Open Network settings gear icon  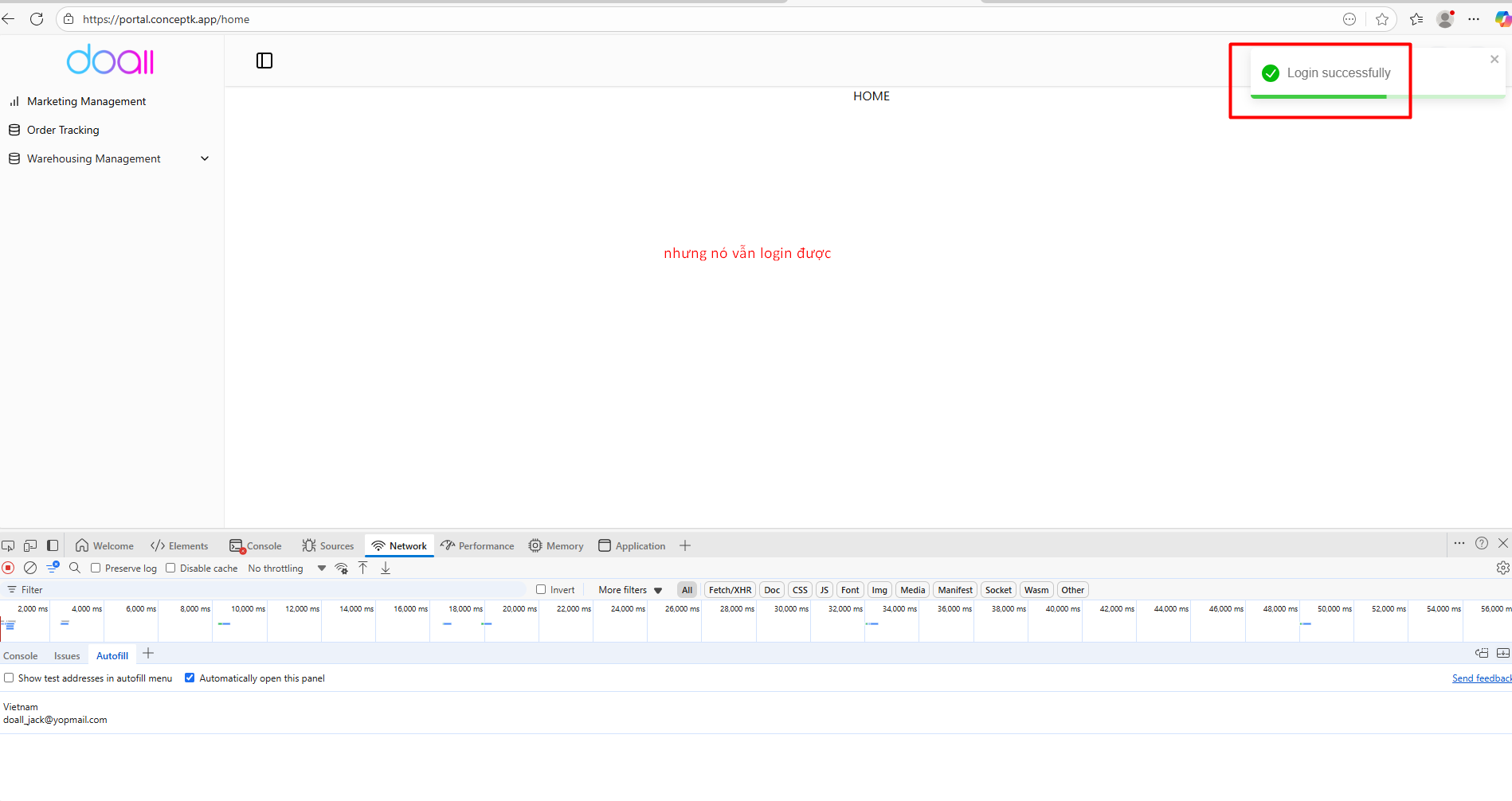click(x=1502, y=568)
